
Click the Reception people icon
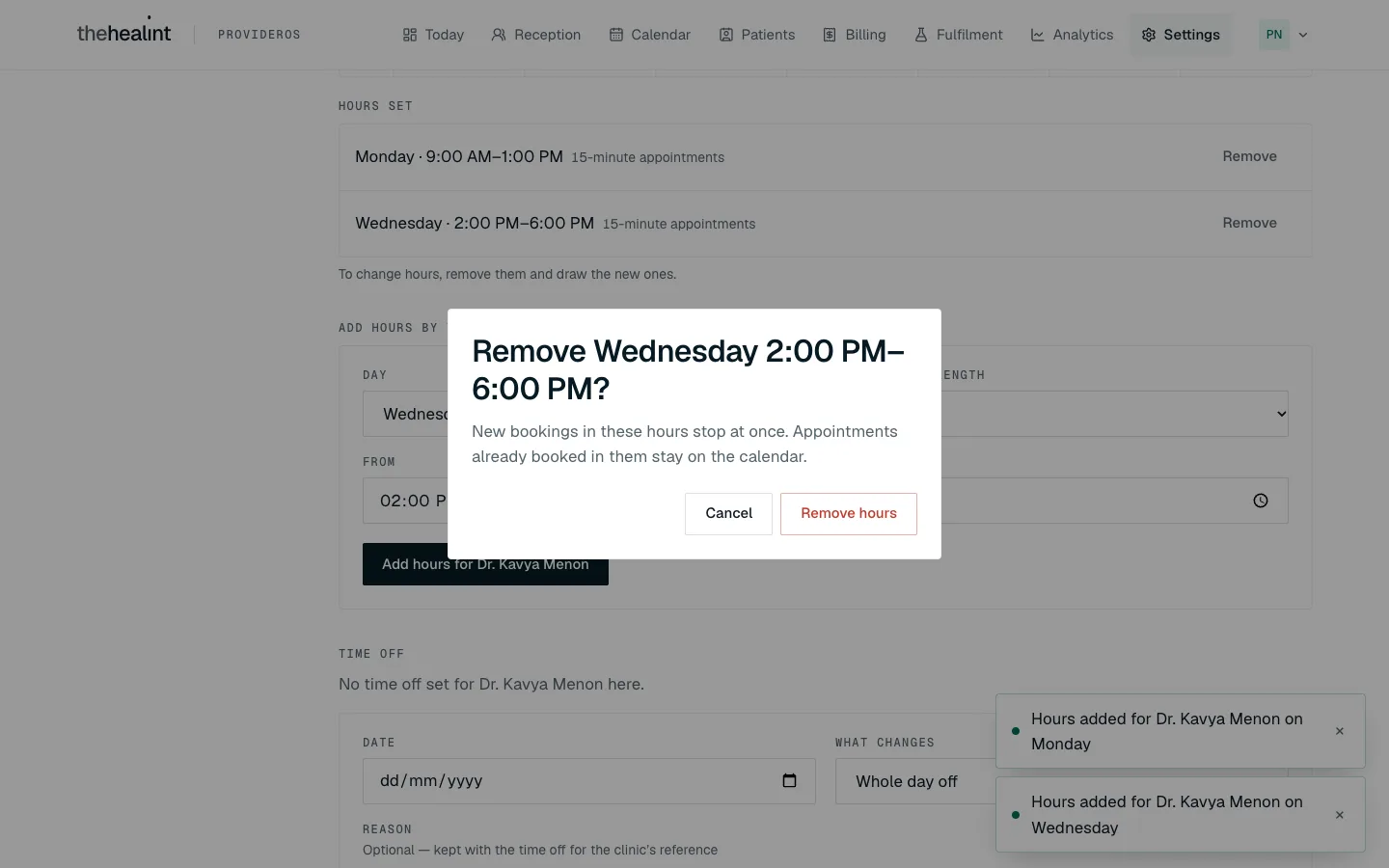pos(499,35)
